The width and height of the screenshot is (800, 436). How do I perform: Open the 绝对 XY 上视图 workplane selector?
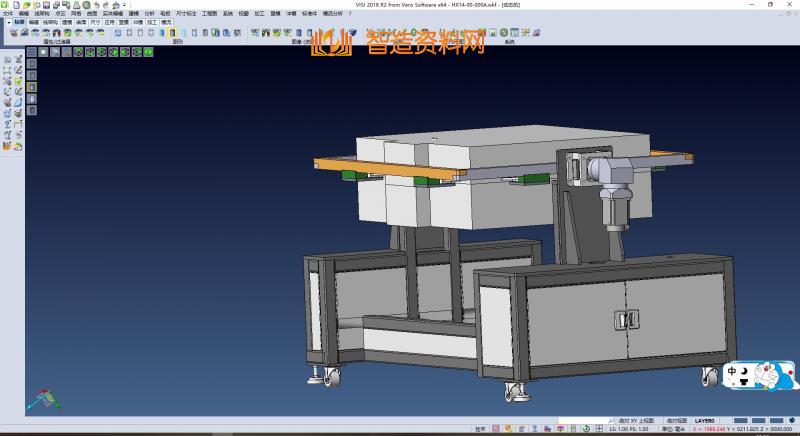click(636, 420)
